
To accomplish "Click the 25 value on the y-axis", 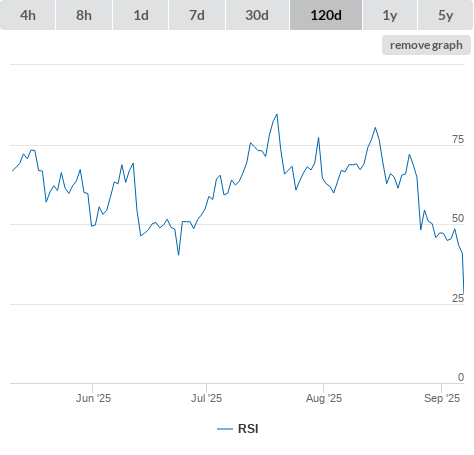I will tap(458, 298).
